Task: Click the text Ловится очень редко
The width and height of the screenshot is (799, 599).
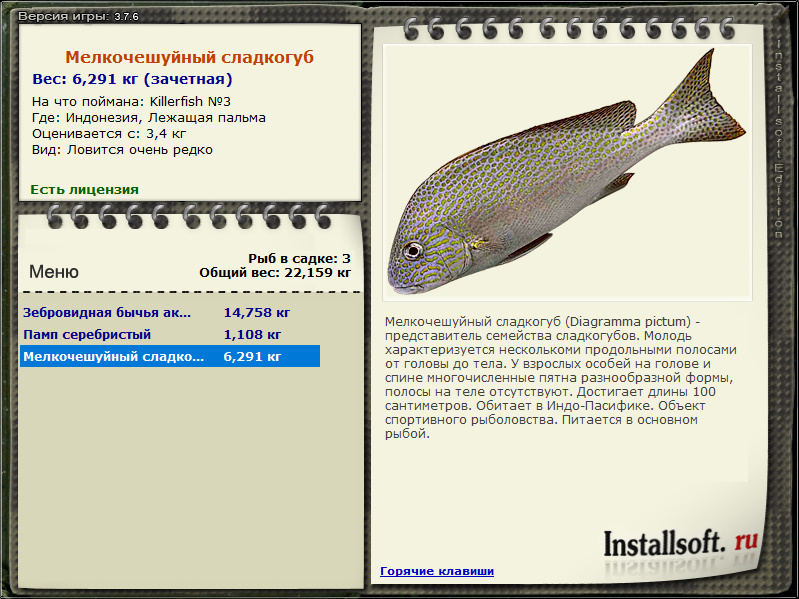Action: (140, 150)
